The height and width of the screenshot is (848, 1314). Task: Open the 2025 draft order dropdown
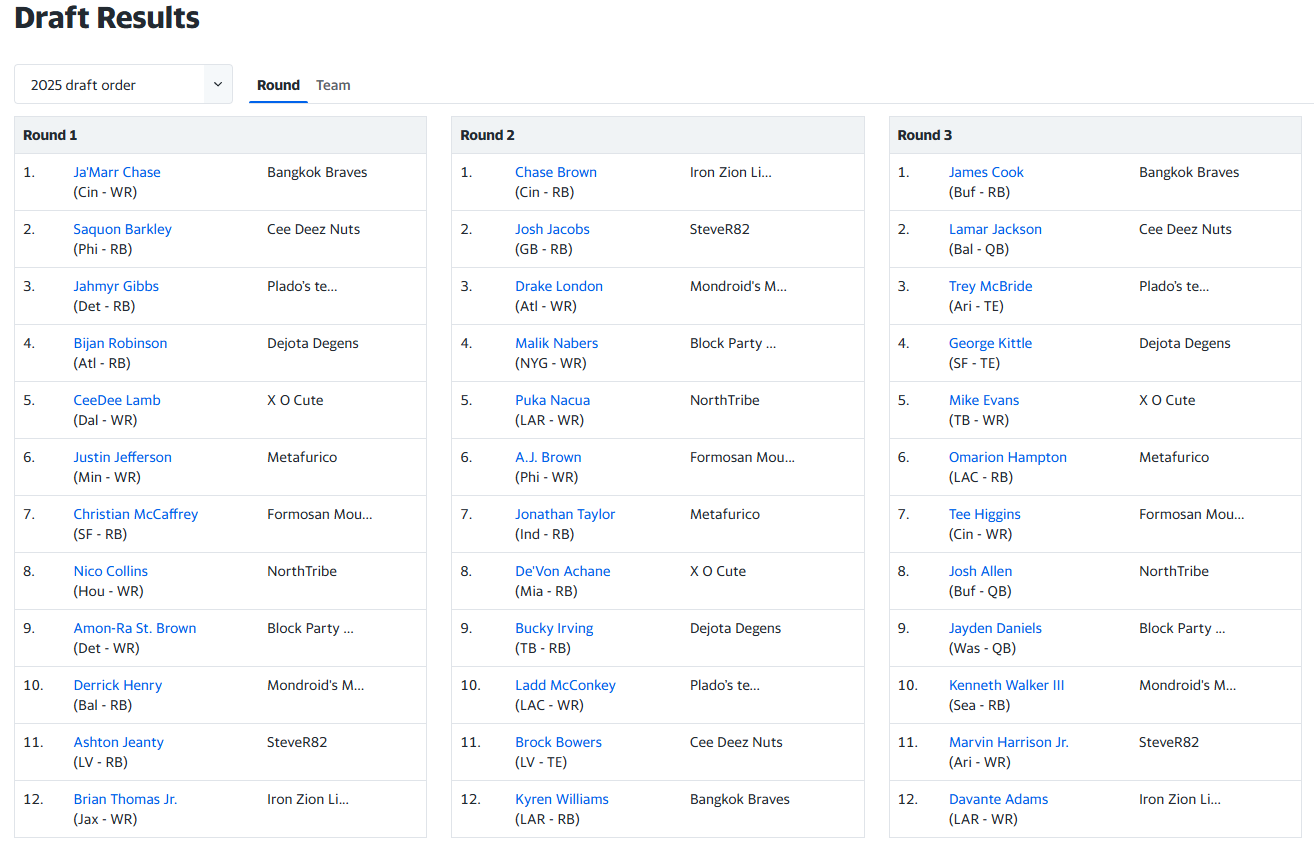coord(123,85)
